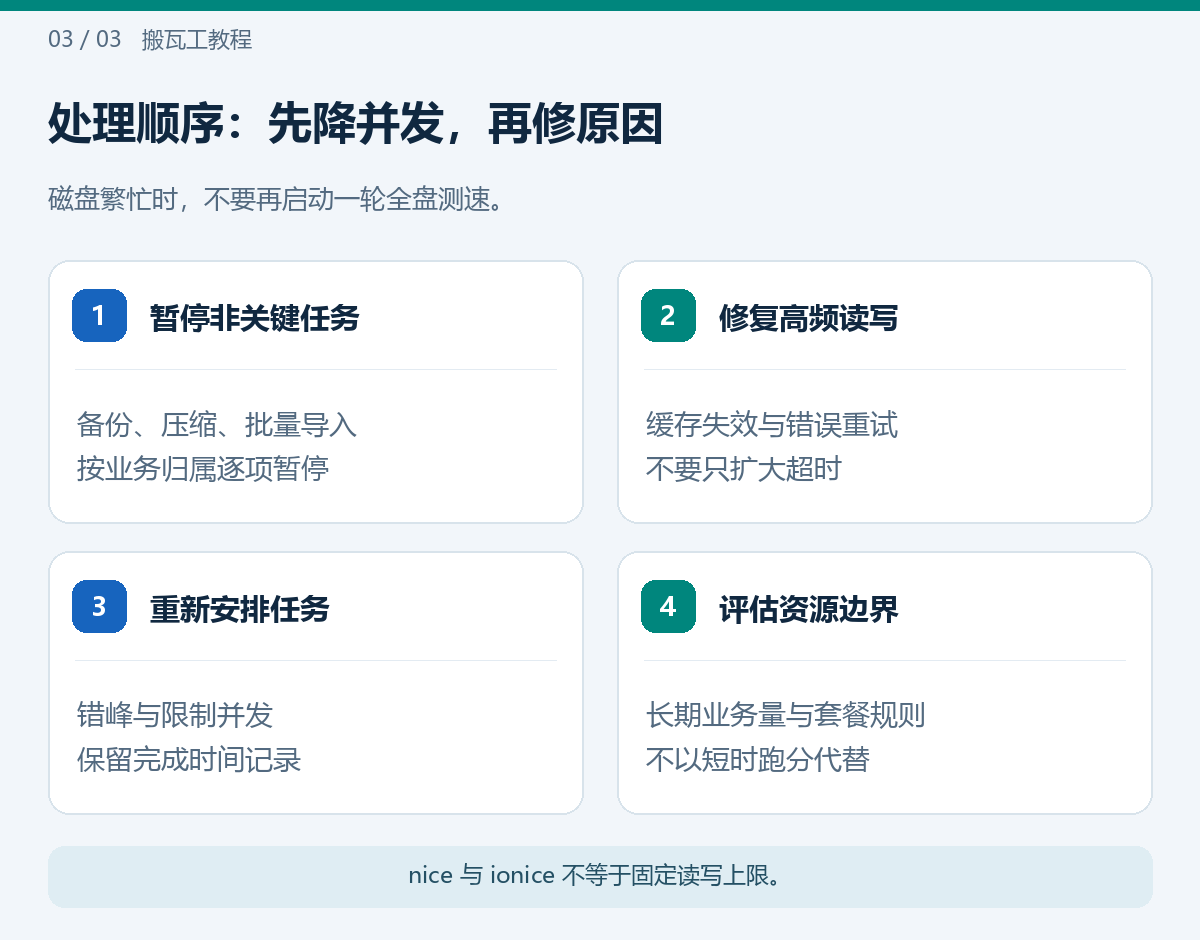Select the heading 重新安排任务
This screenshot has height=940, width=1200.
coord(240,609)
